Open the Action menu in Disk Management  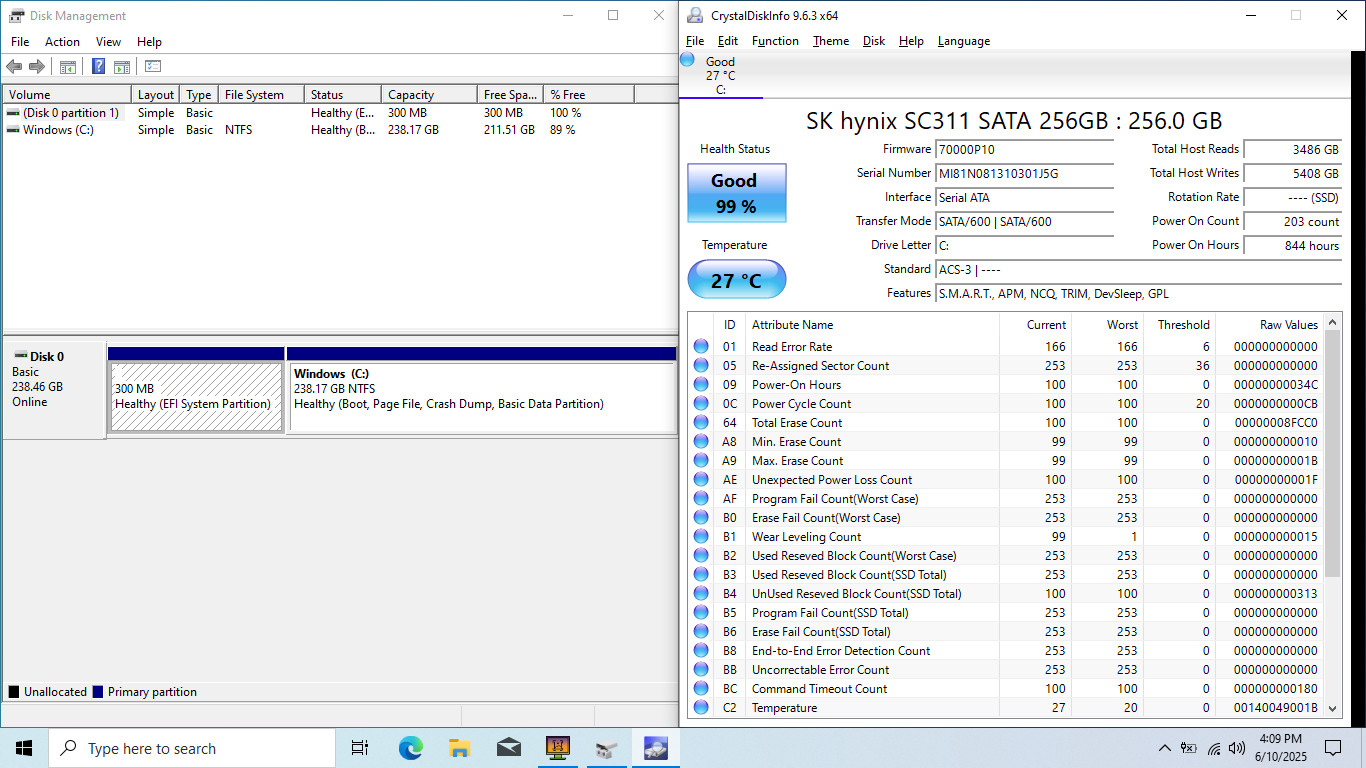62,42
